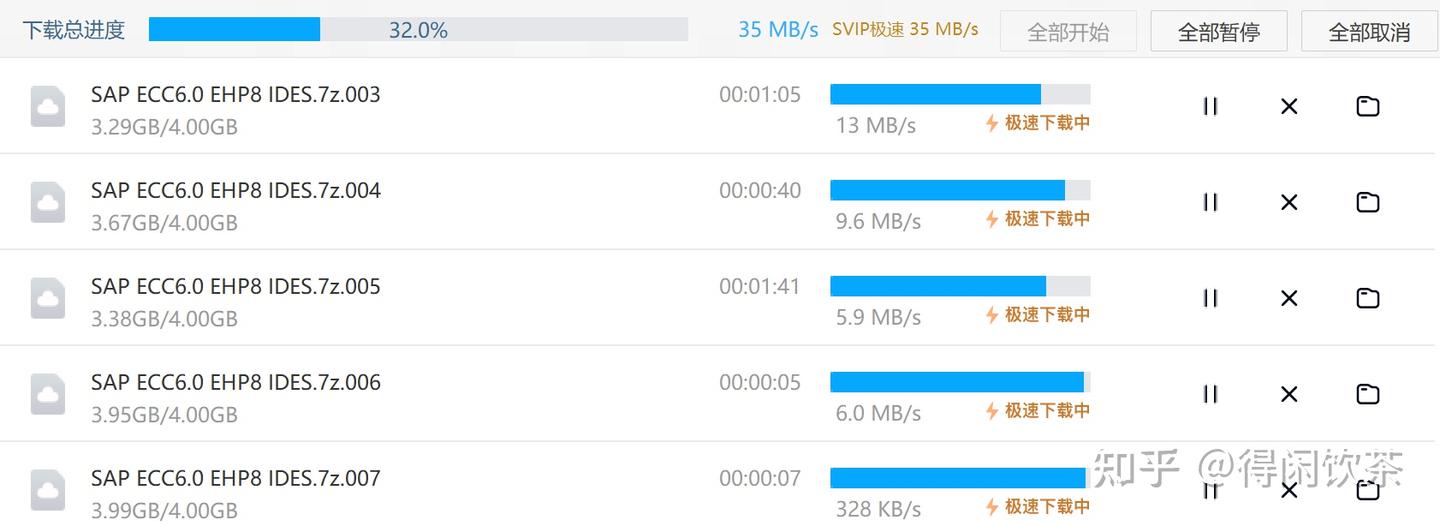Pause the 7z.006 file download
This screenshot has width=1440, height=526.
click(x=1210, y=394)
